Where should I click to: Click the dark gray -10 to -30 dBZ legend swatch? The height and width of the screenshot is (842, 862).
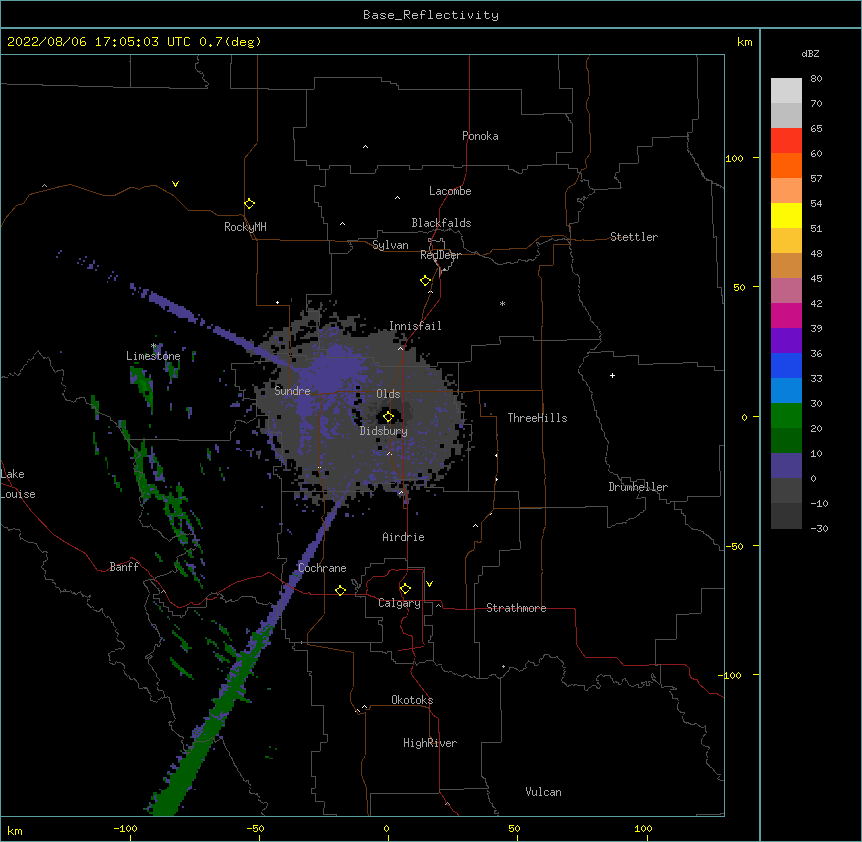point(786,516)
